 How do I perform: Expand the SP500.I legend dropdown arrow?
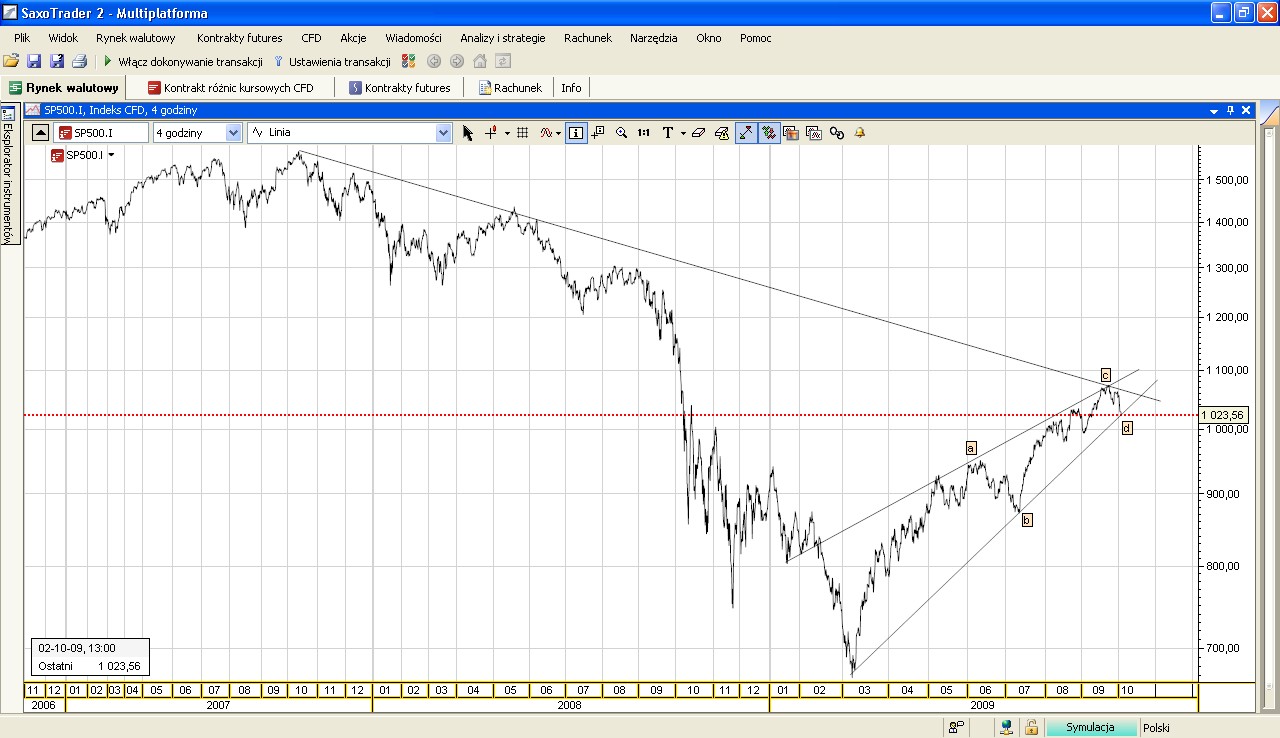pos(111,155)
